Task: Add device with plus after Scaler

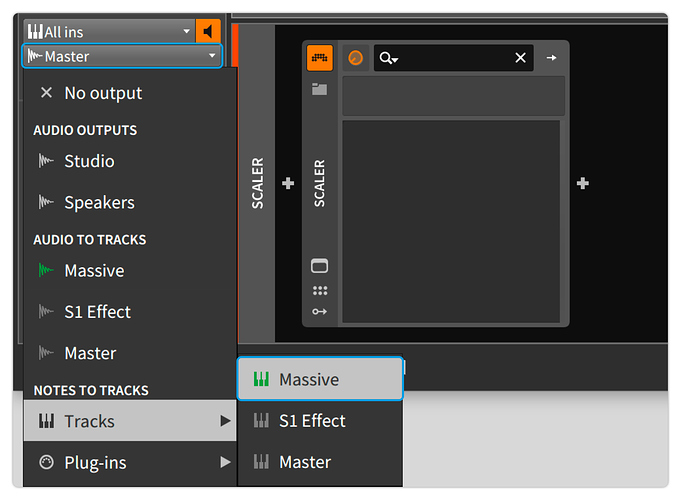Action: [x=583, y=183]
